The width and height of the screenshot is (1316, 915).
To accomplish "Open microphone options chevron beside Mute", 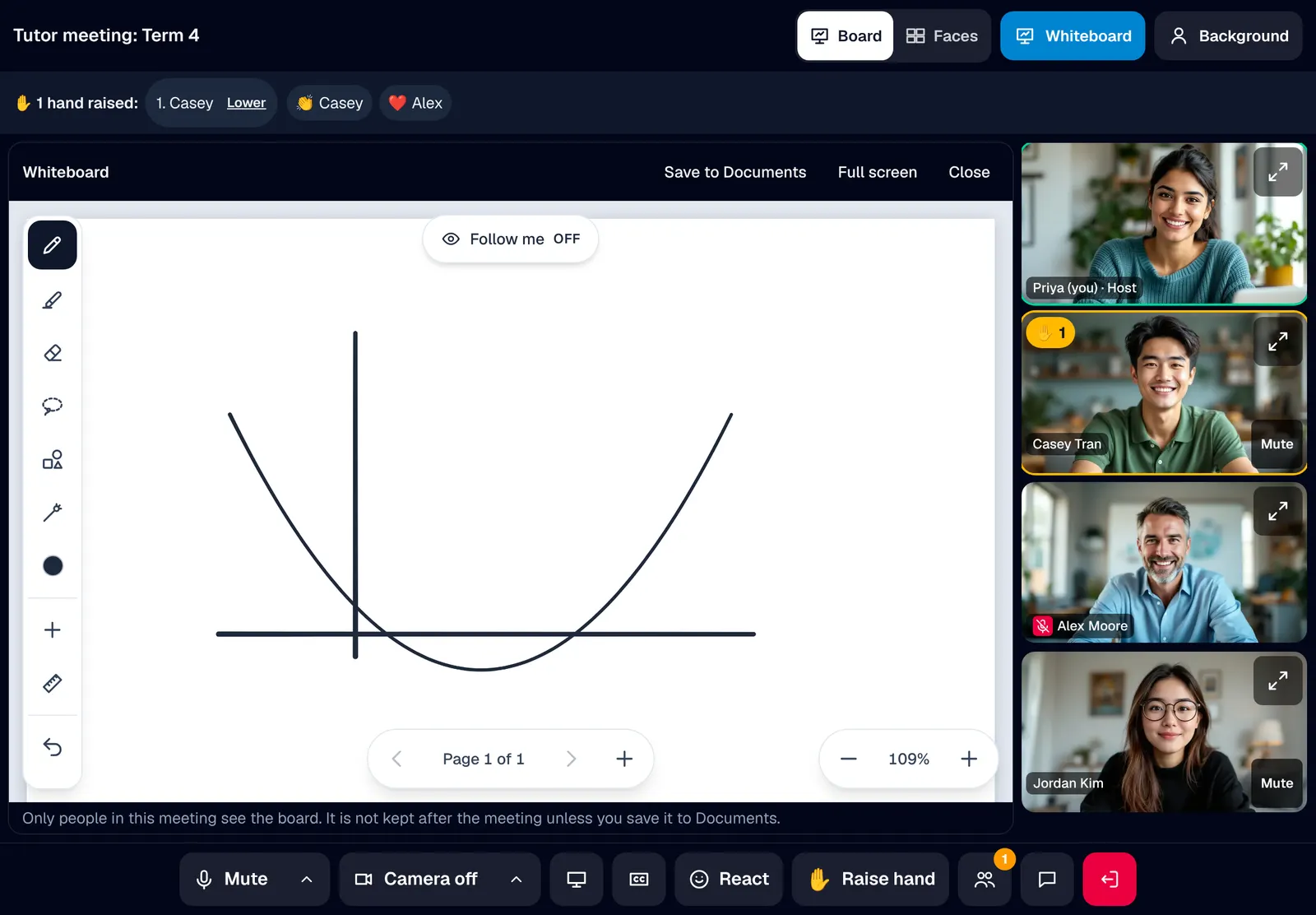I will pyautogui.click(x=307, y=879).
